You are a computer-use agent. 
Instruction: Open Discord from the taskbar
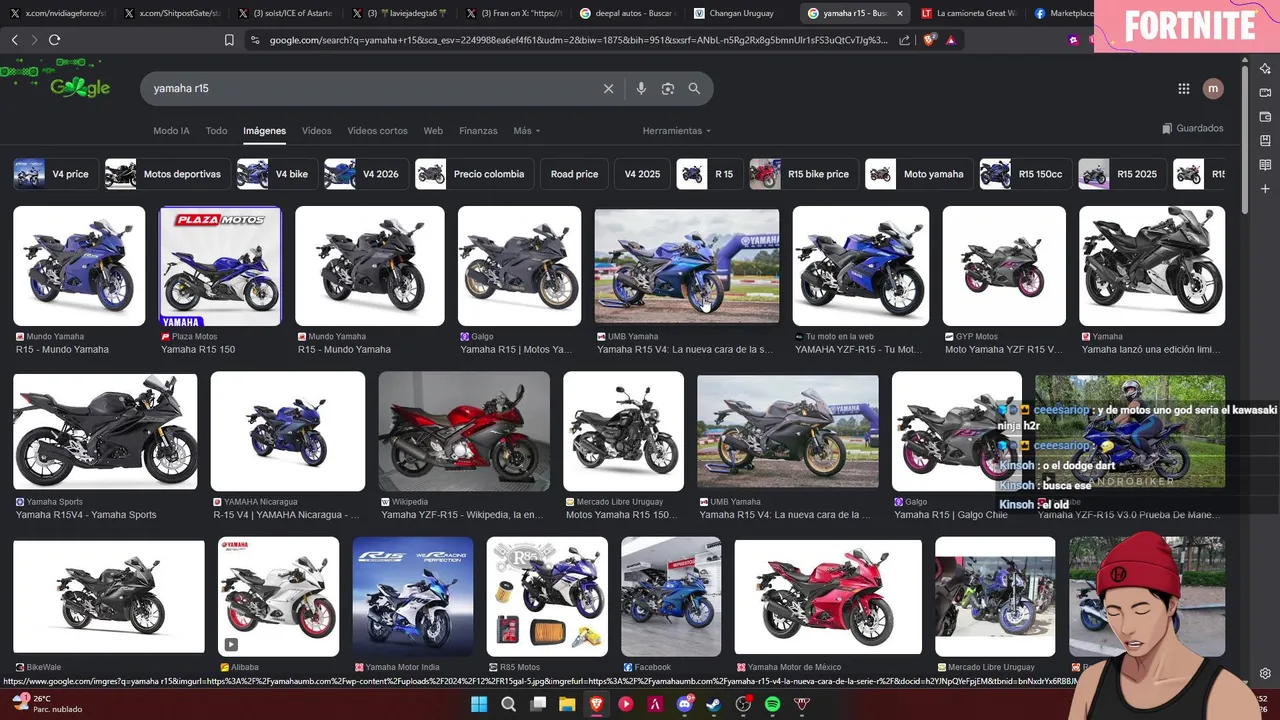[x=685, y=704]
